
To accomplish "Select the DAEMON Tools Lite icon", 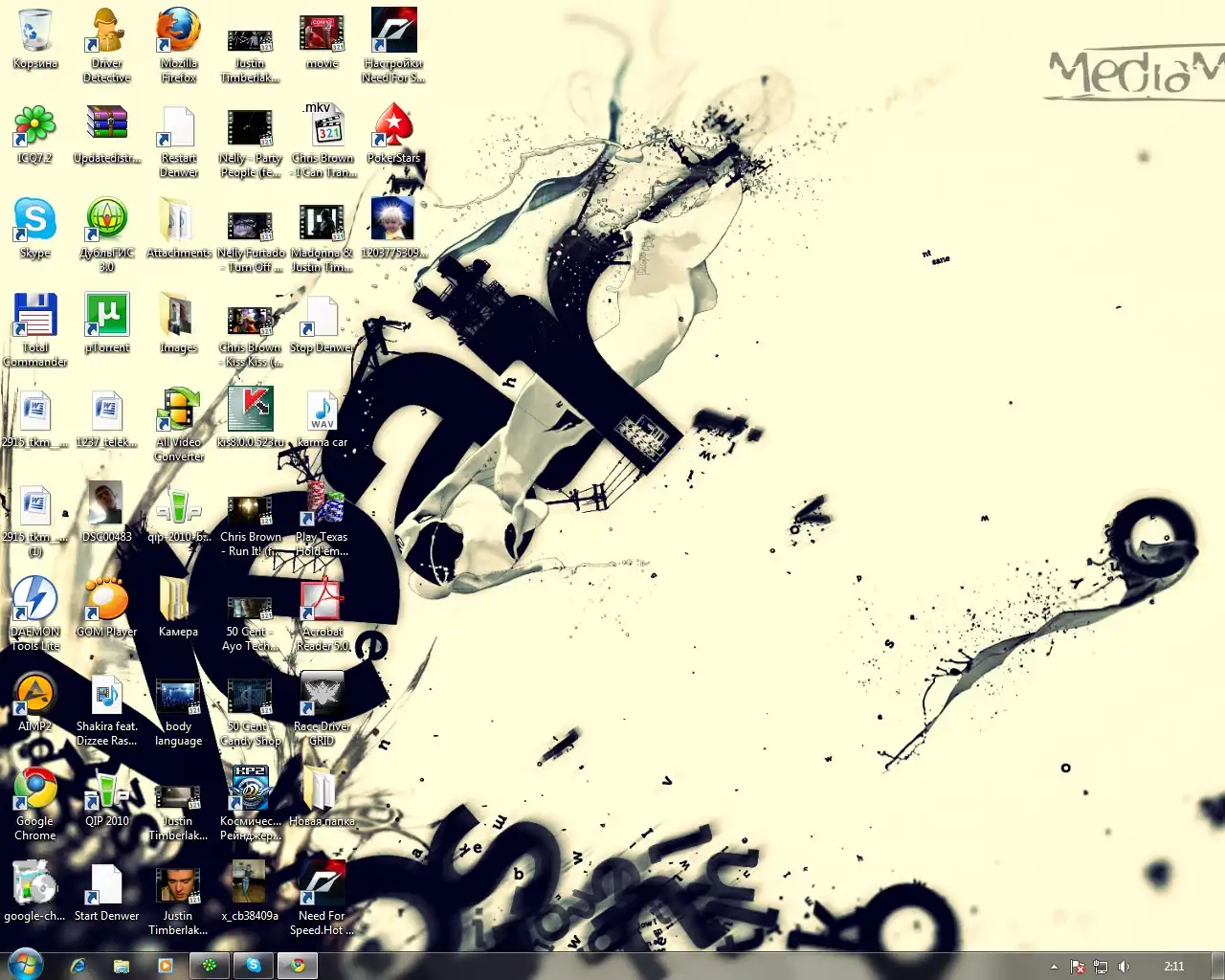I will pyautogui.click(x=35, y=603).
